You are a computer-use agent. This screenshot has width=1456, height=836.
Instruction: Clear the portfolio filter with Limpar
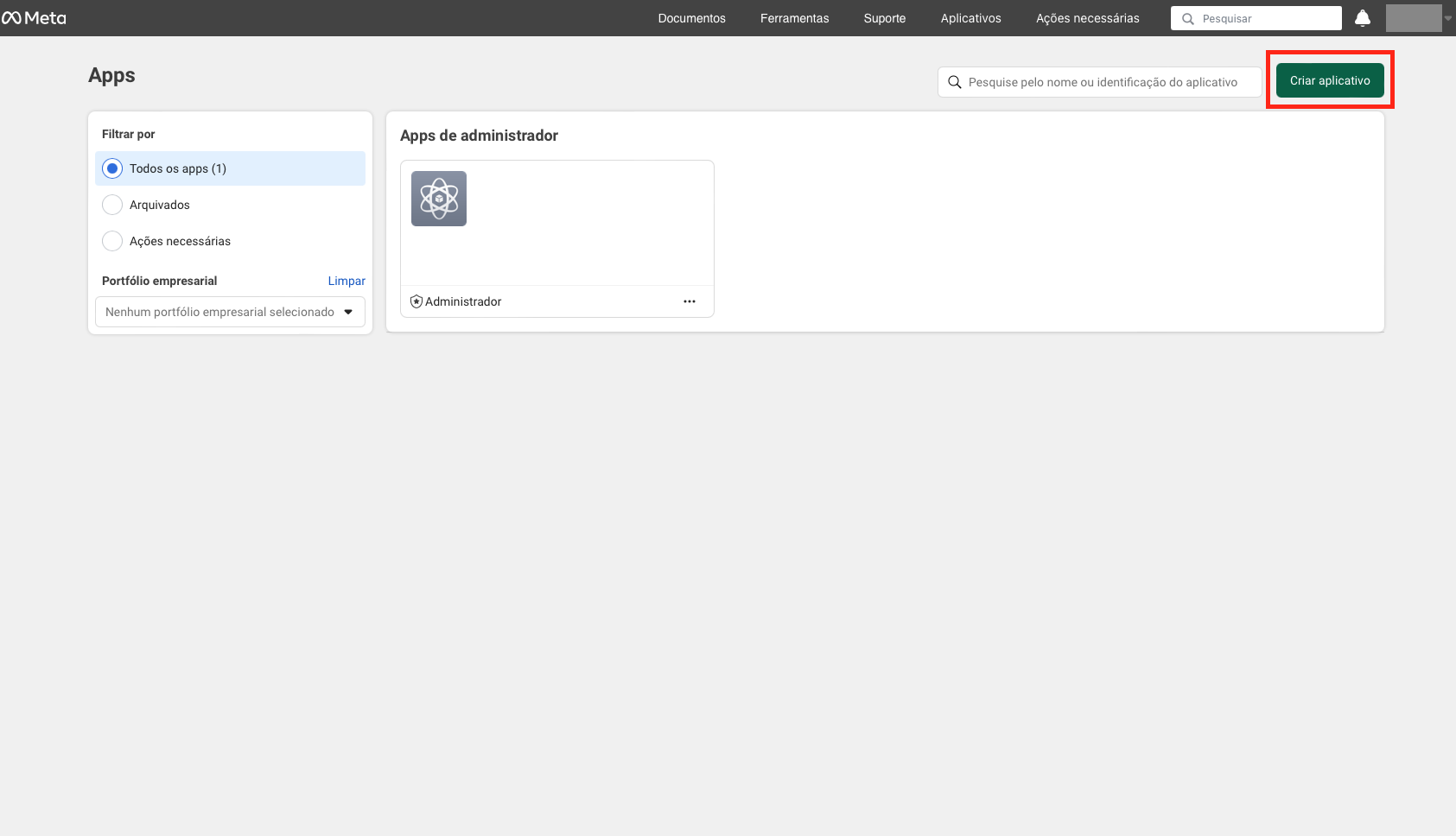point(347,281)
